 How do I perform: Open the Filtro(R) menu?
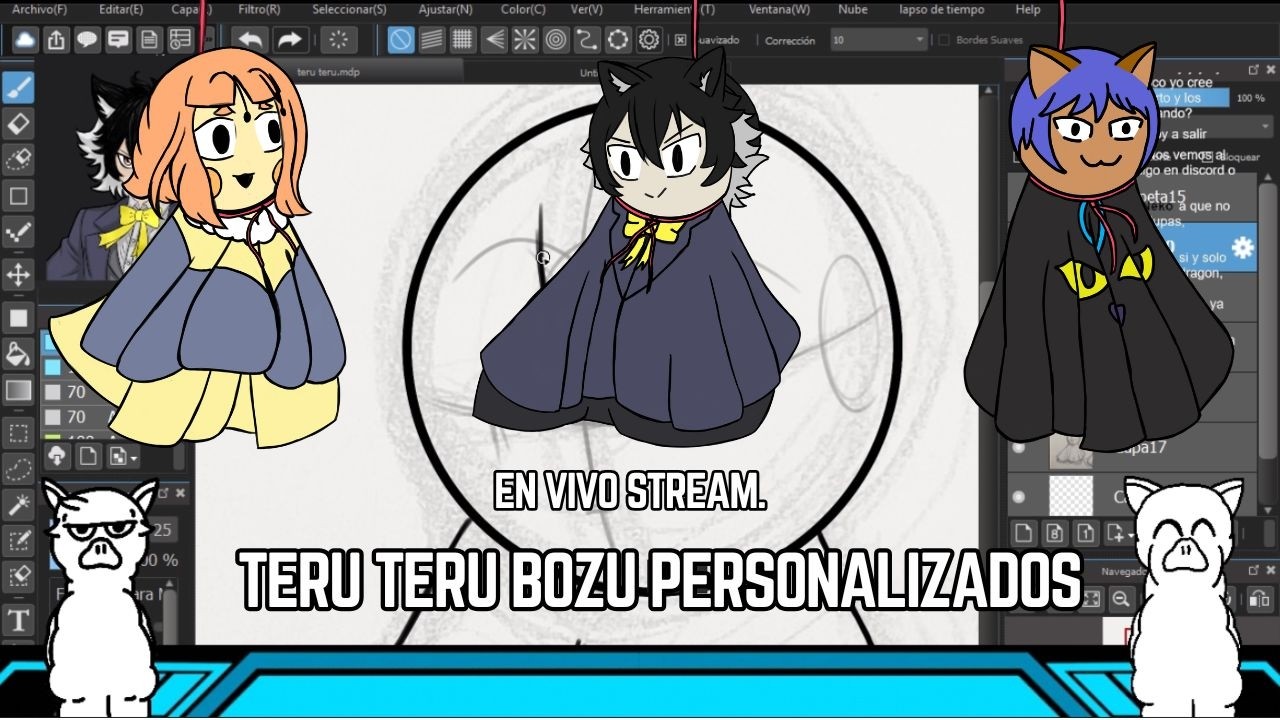point(259,10)
